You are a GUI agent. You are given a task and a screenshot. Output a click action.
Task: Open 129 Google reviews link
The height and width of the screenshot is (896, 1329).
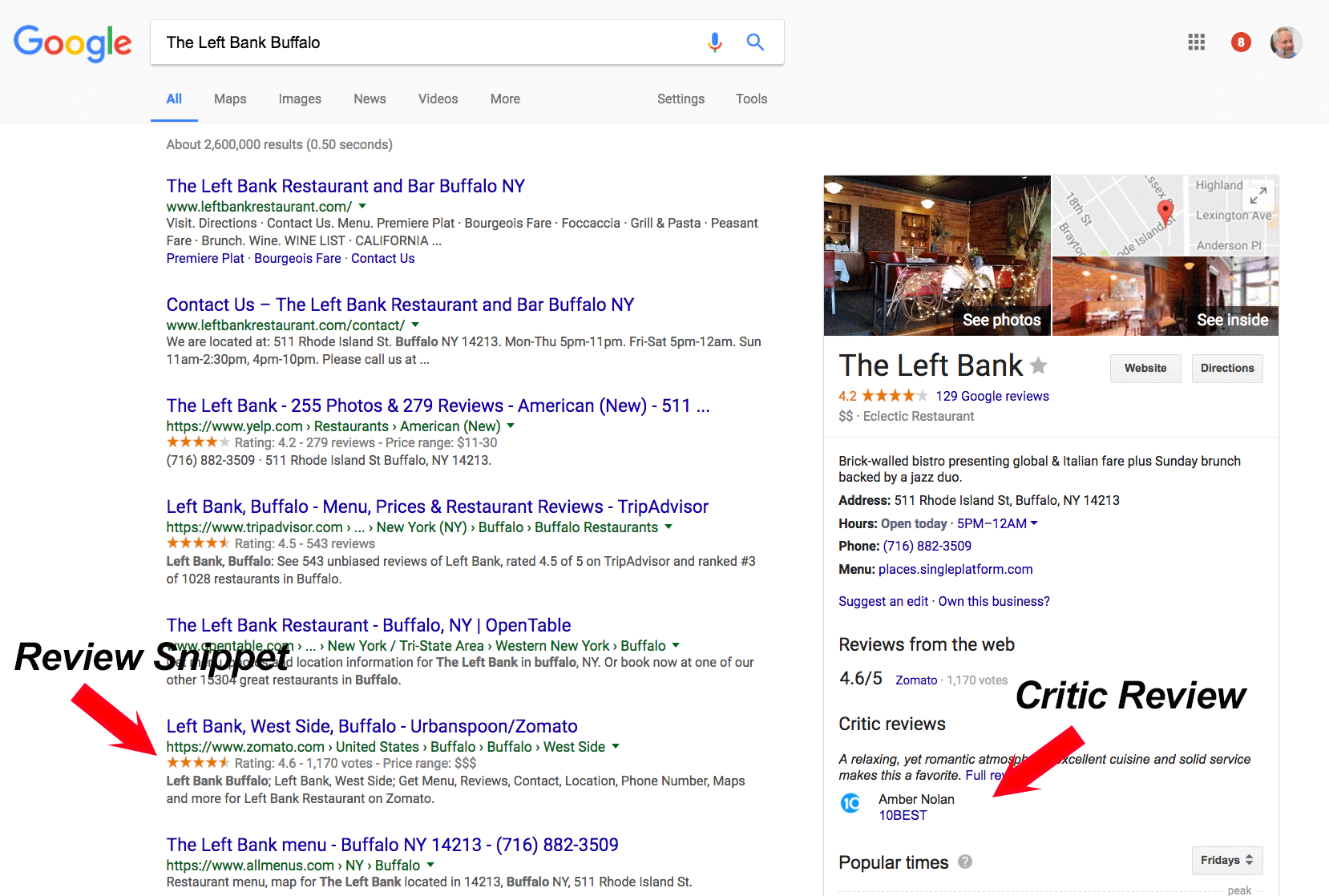click(x=992, y=396)
